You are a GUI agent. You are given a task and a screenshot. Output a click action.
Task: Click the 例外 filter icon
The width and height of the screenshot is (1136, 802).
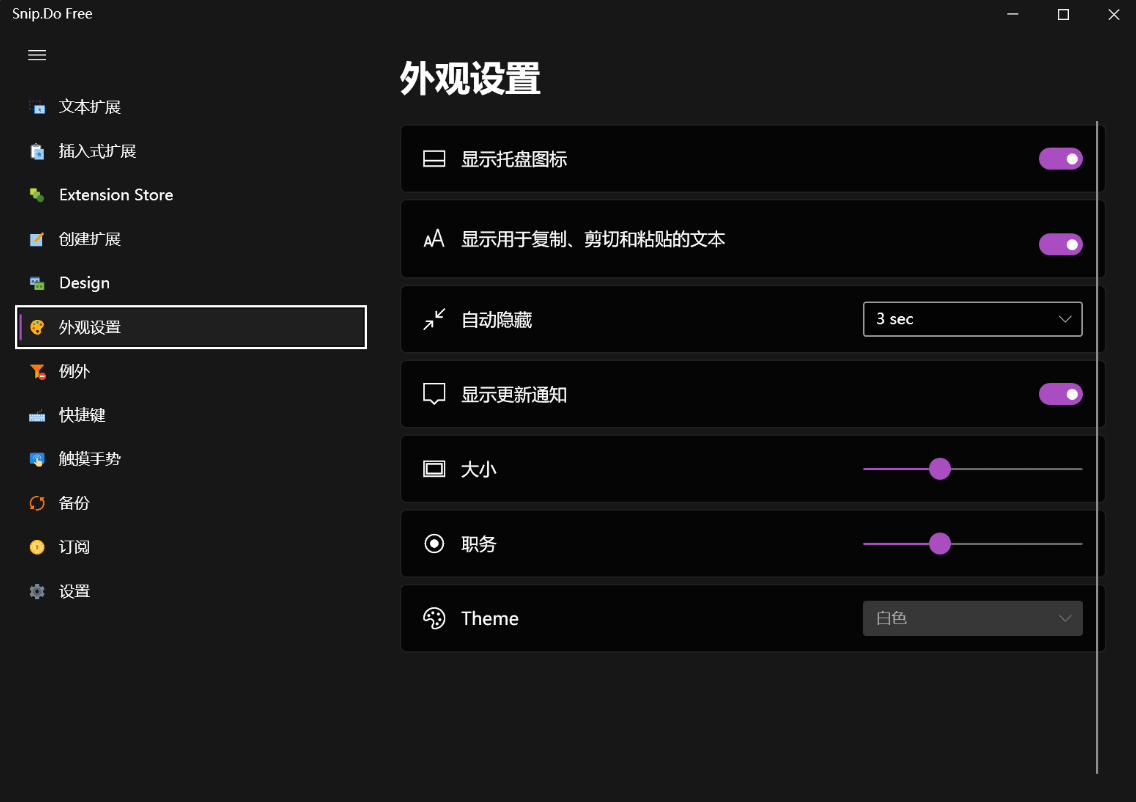tap(38, 372)
